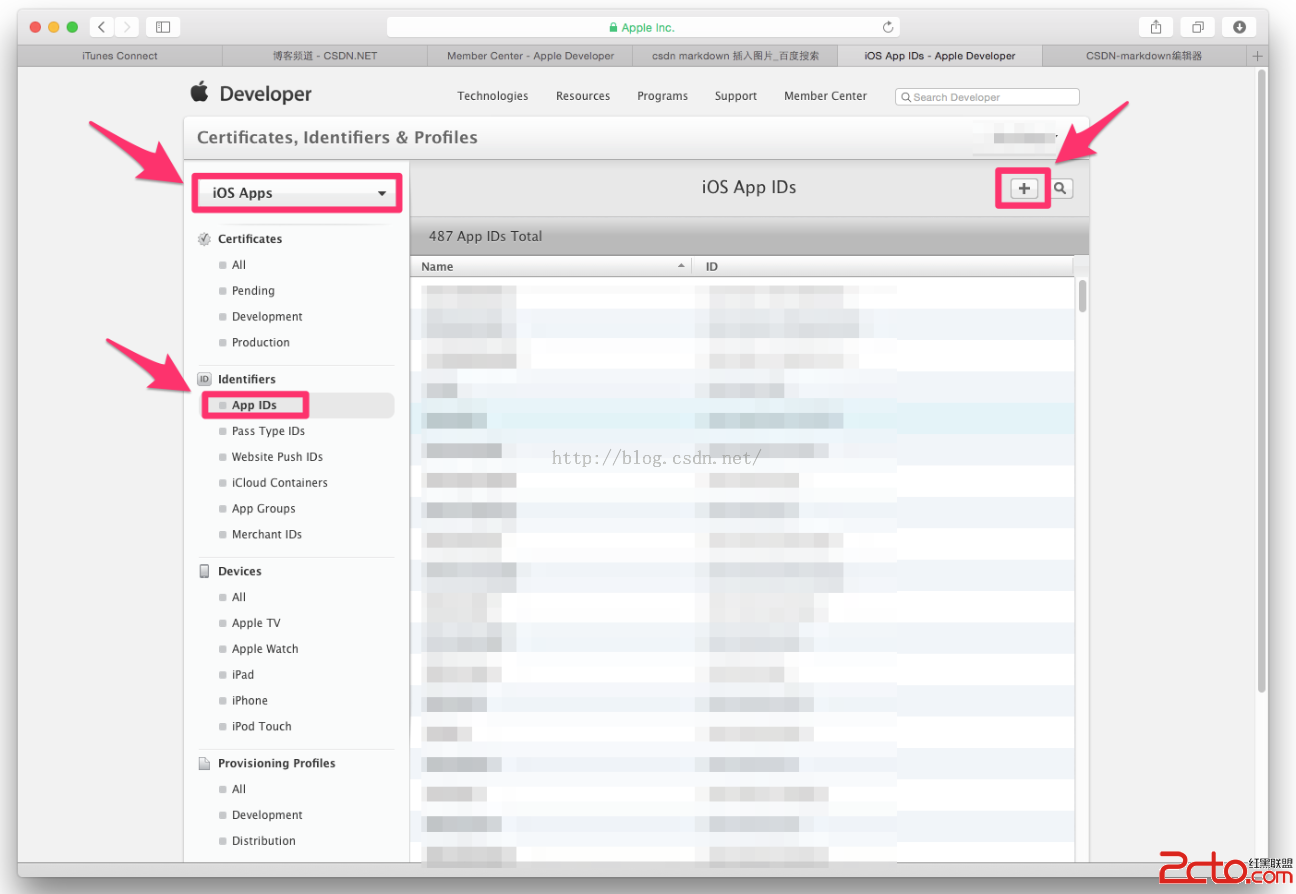Switch to the iTunes Connect tab
Screen dimensions: 1296x894
click(120, 56)
